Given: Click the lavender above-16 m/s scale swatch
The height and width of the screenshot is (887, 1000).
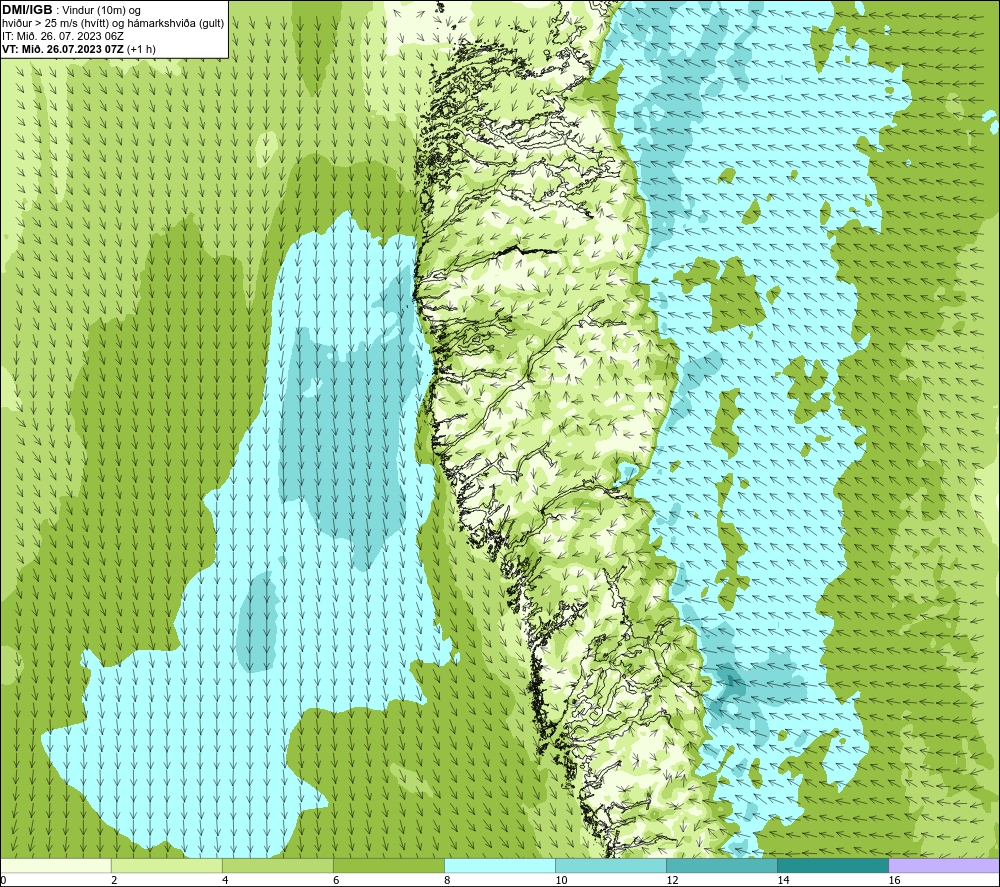Looking at the screenshot, I should coord(944,866).
